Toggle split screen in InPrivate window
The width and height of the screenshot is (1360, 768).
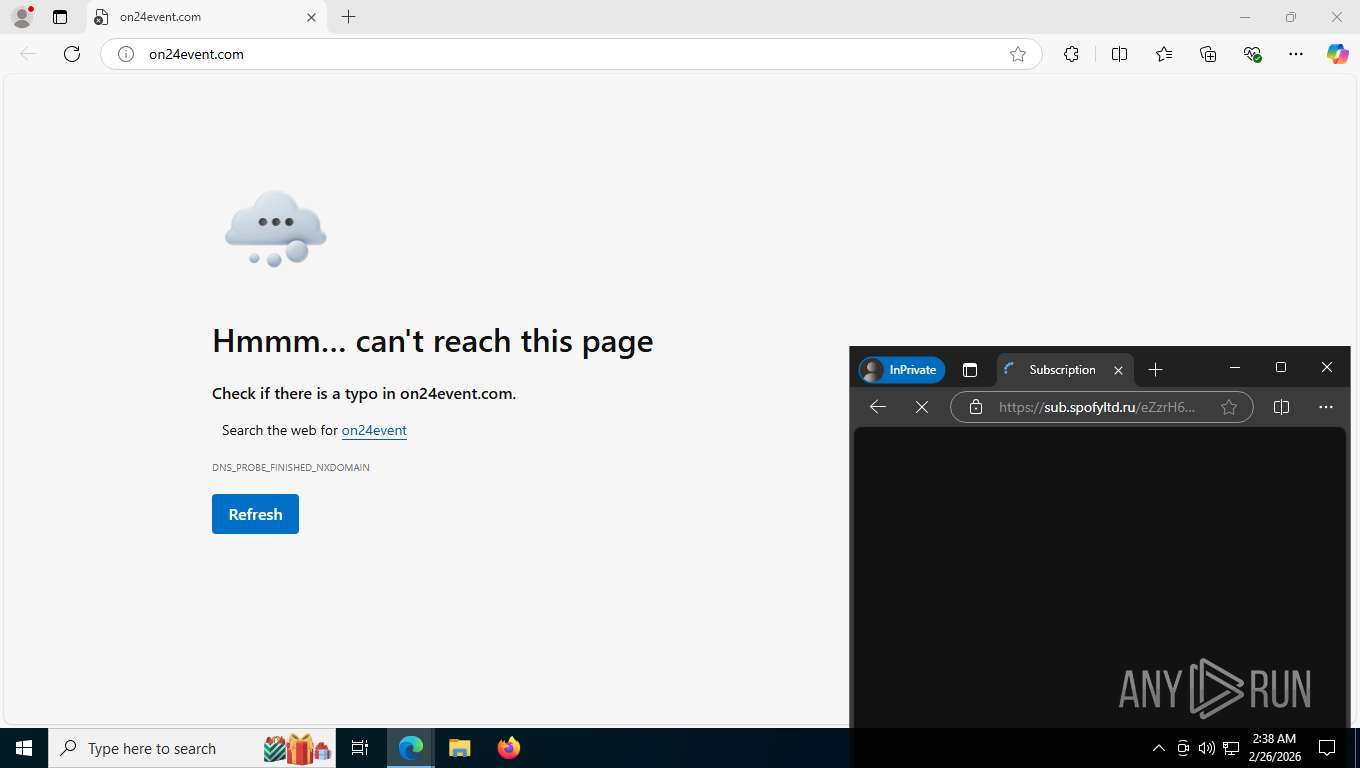pyautogui.click(x=1281, y=407)
